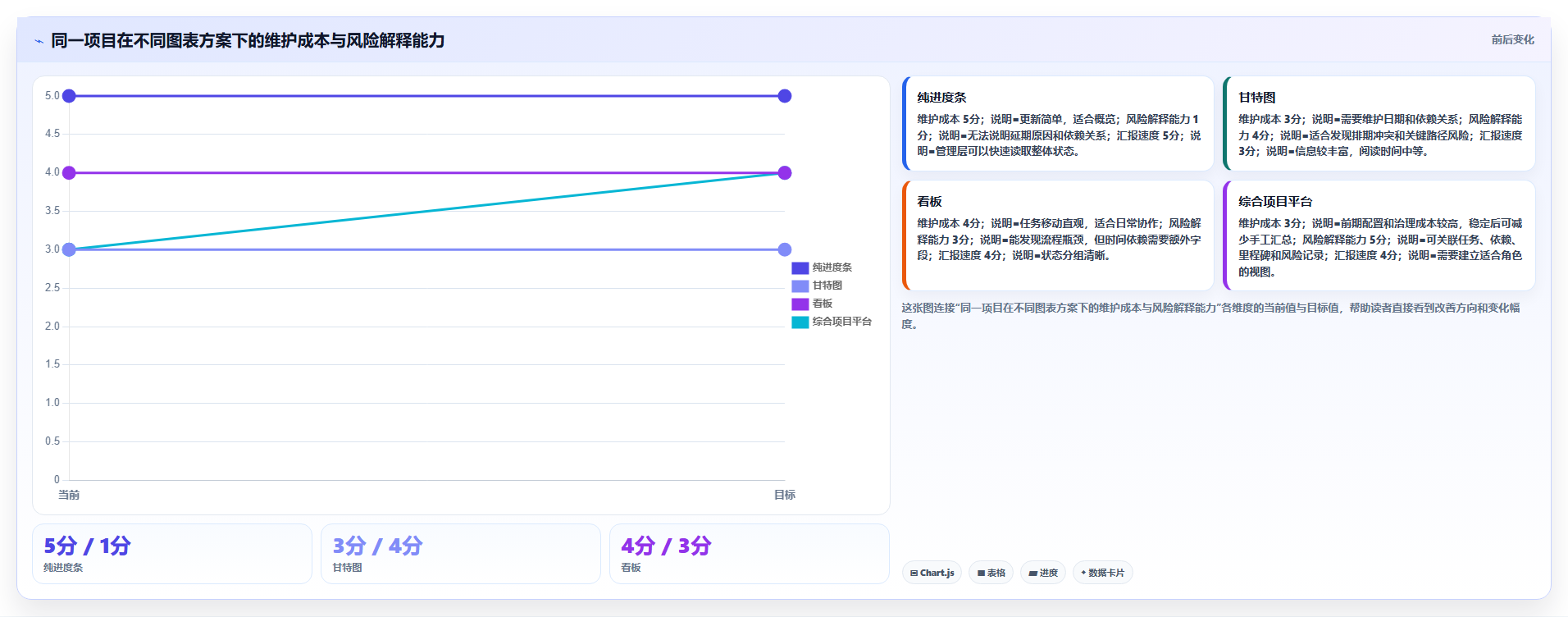Click the 当前 x-axis label

[69, 495]
